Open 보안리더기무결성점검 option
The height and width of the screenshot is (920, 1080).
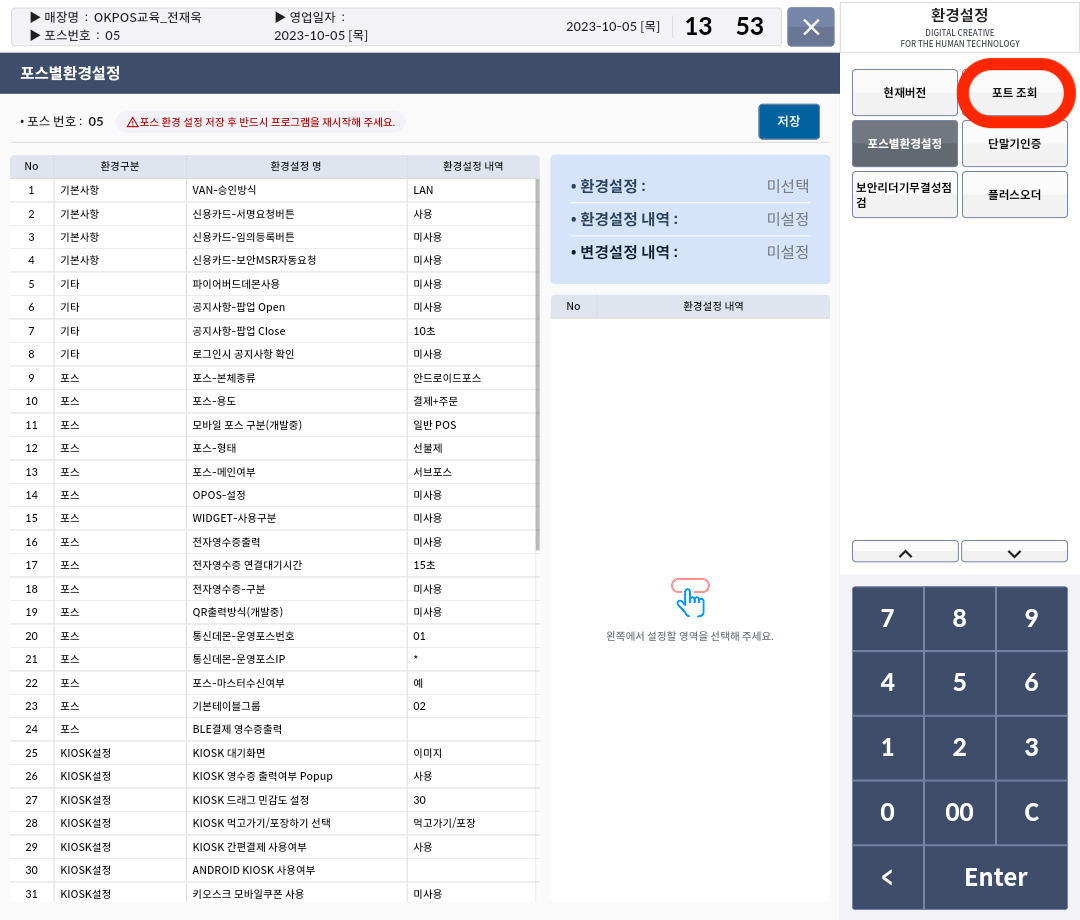pyautogui.click(x=904, y=194)
